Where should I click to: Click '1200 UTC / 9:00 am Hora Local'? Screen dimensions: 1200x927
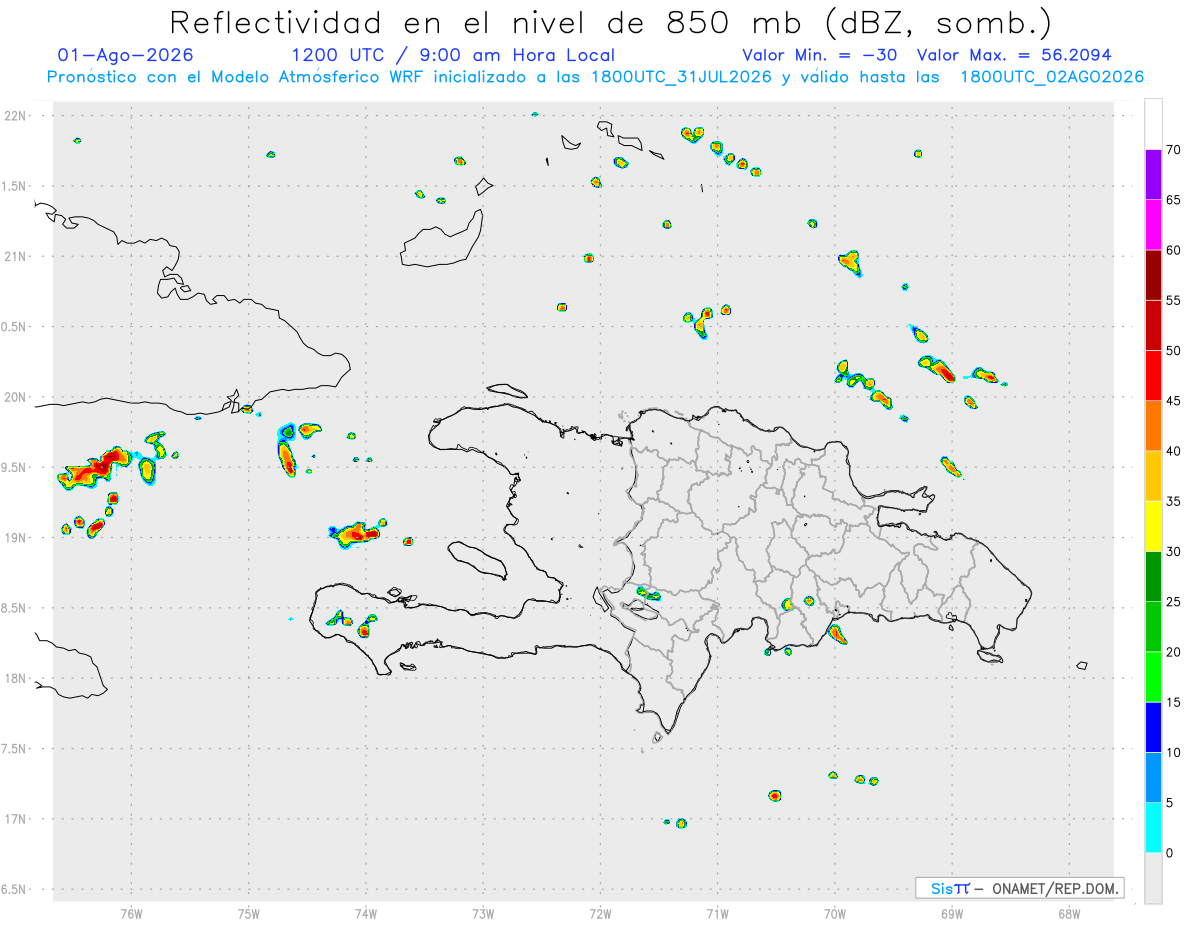point(453,55)
